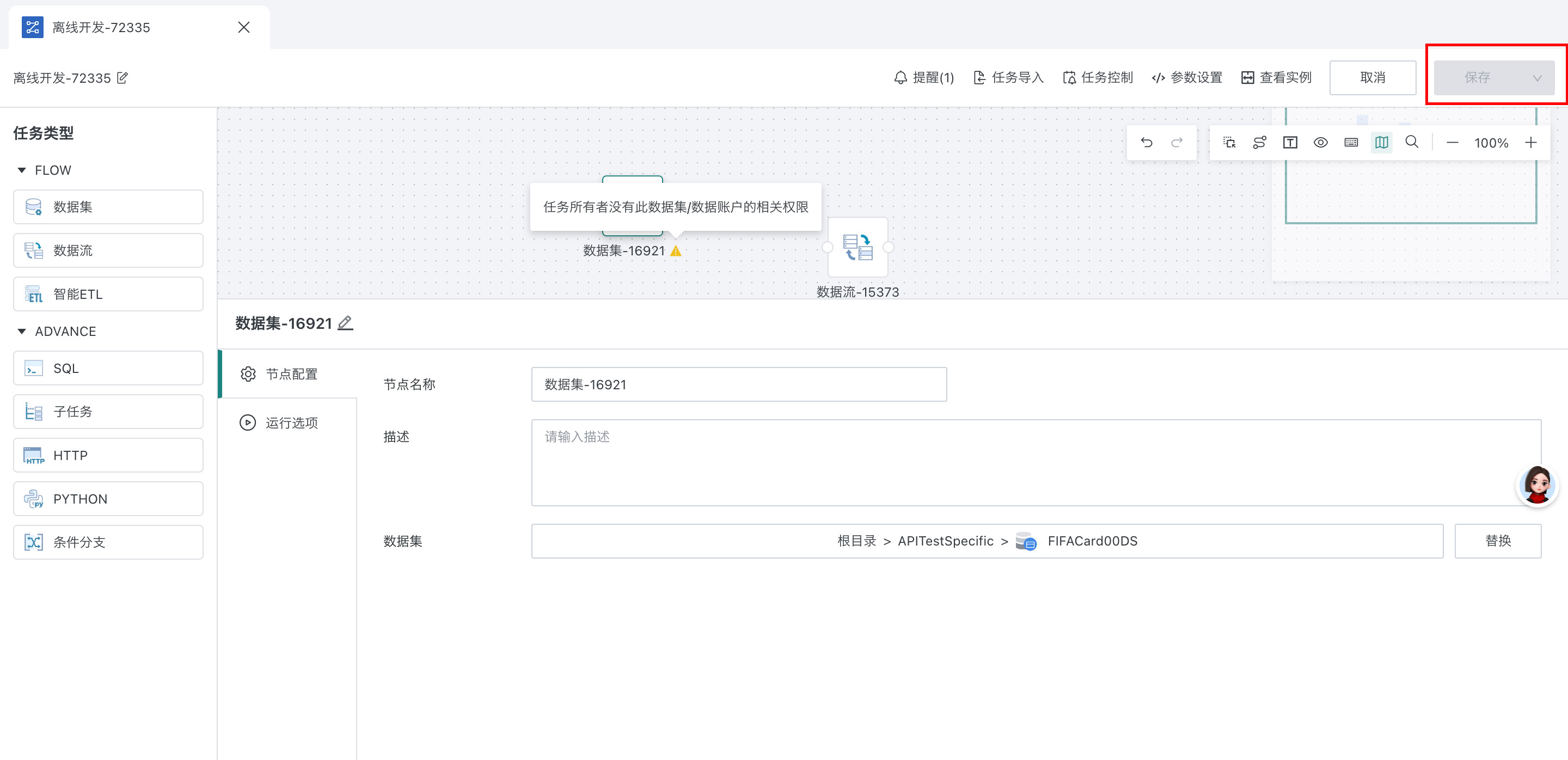Click the keyboard shortcuts icon

1351,143
